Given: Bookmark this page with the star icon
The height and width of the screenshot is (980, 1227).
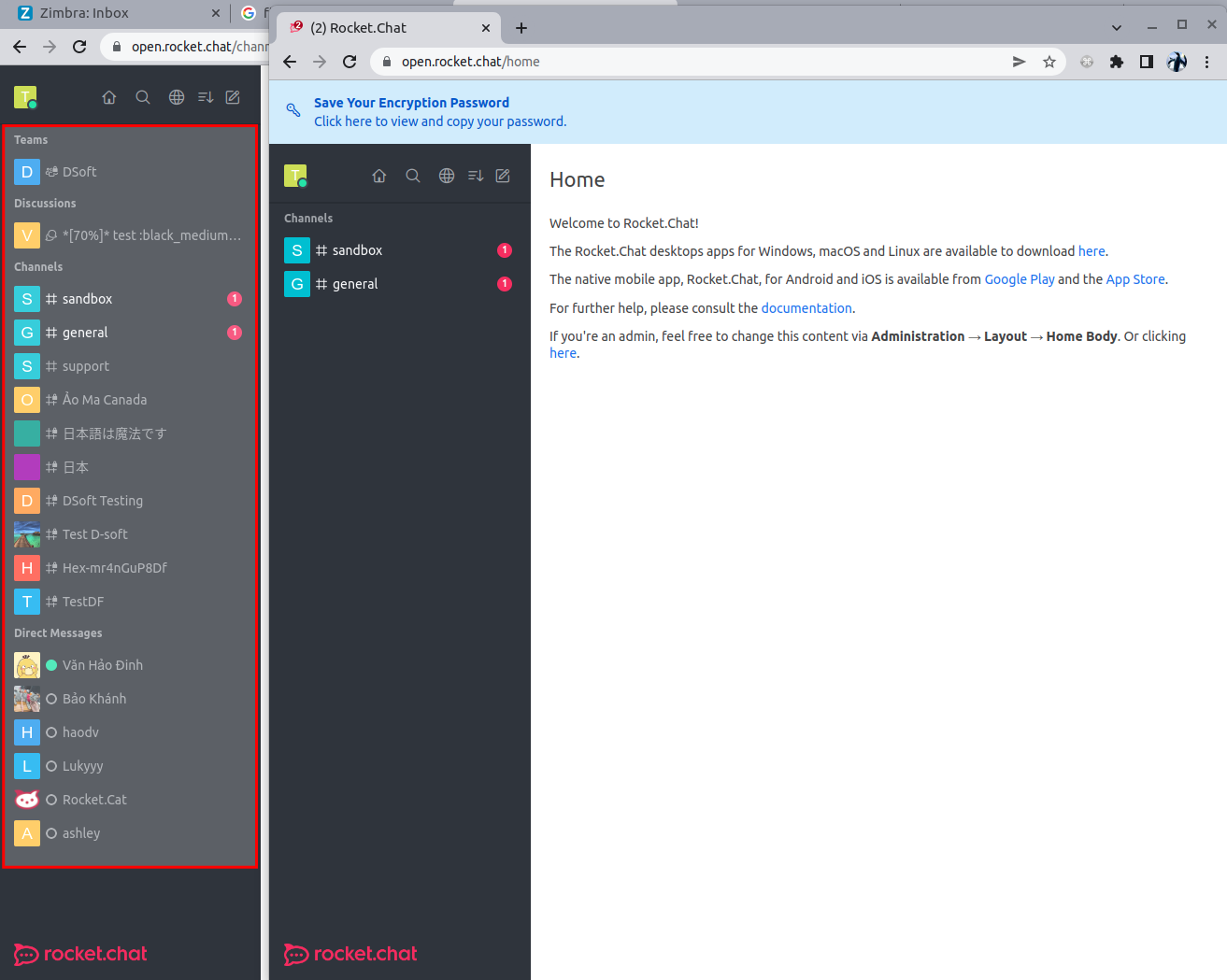Looking at the screenshot, I should [1049, 62].
